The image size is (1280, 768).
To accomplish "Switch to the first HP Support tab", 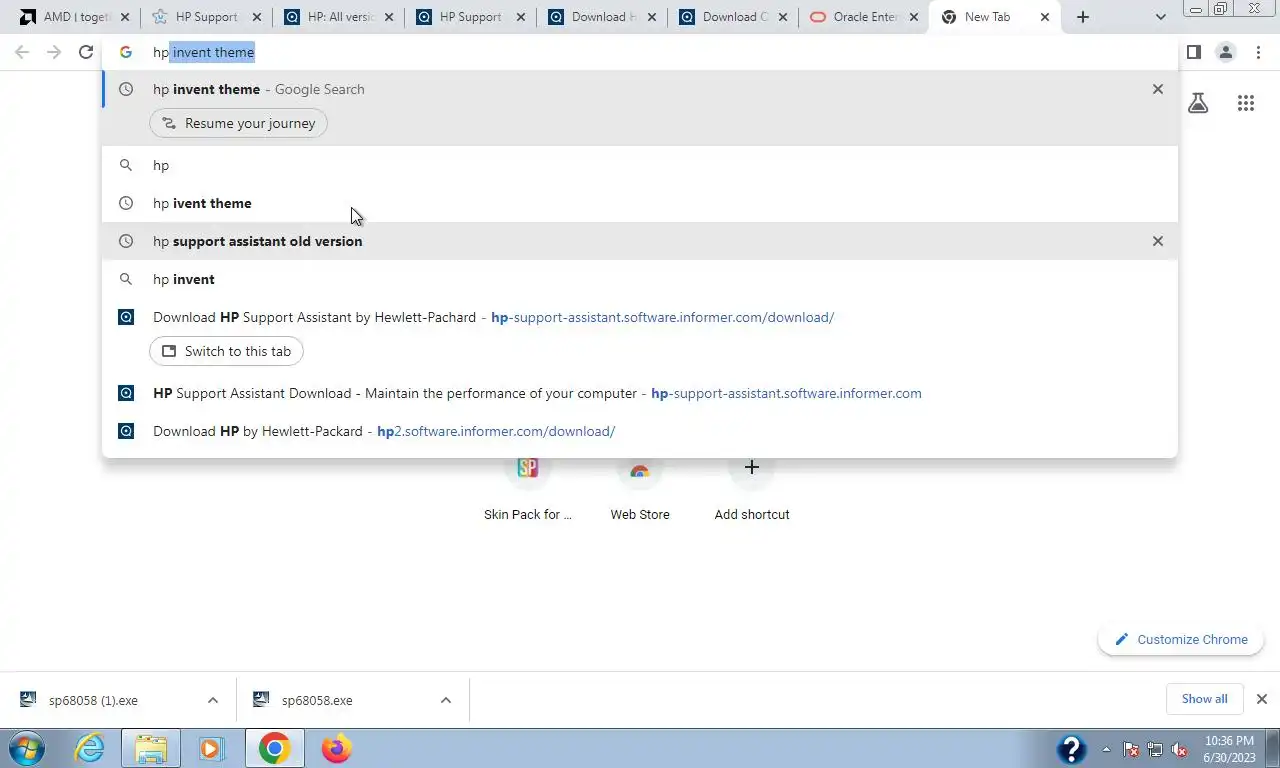I will pos(205,17).
